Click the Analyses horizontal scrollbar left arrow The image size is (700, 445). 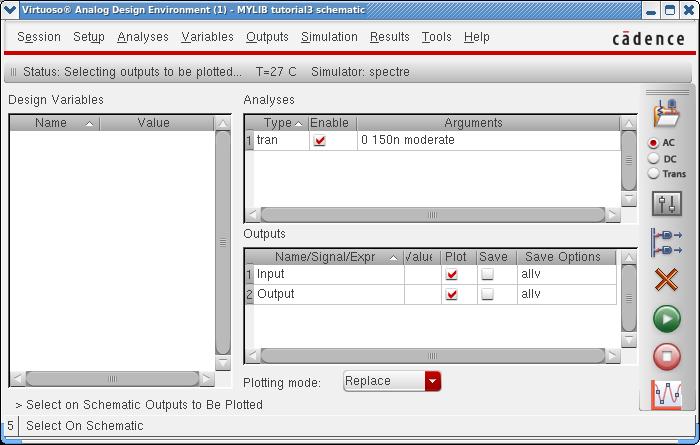tap(253, 215)
